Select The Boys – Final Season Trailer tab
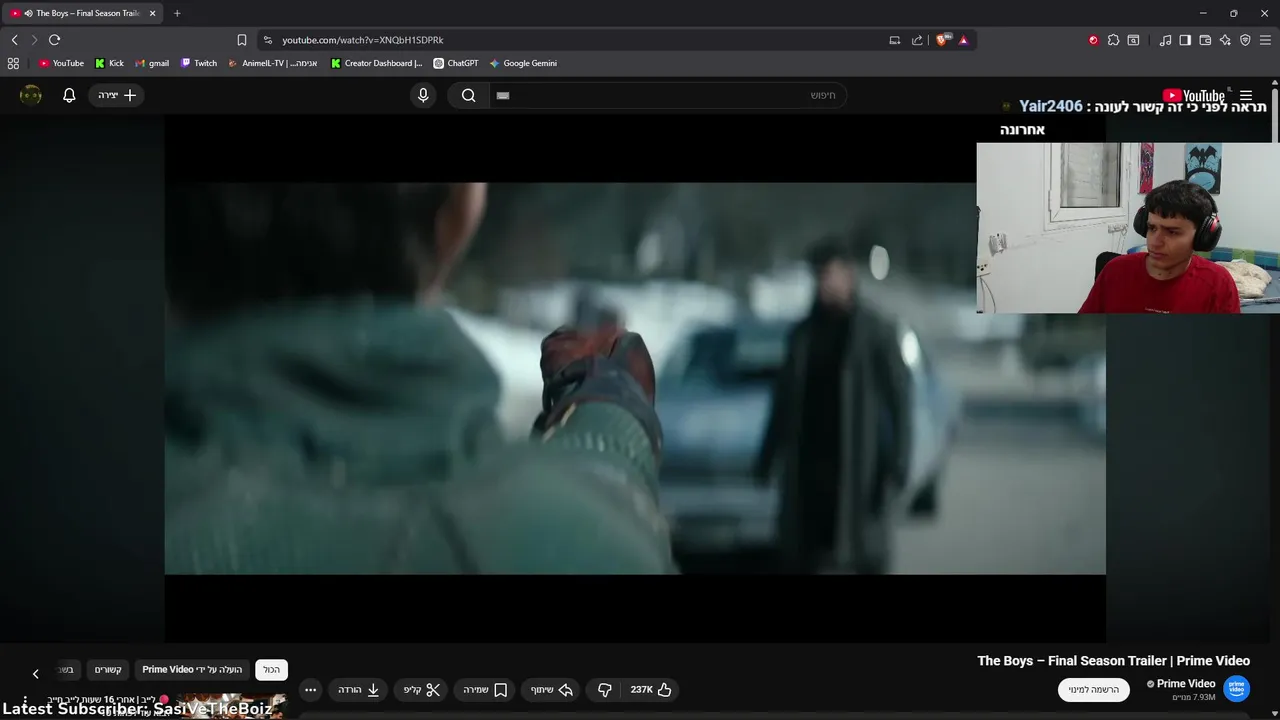Image resolution: width=1280 pixels, height=720 pixels. (x=82, y=13)
